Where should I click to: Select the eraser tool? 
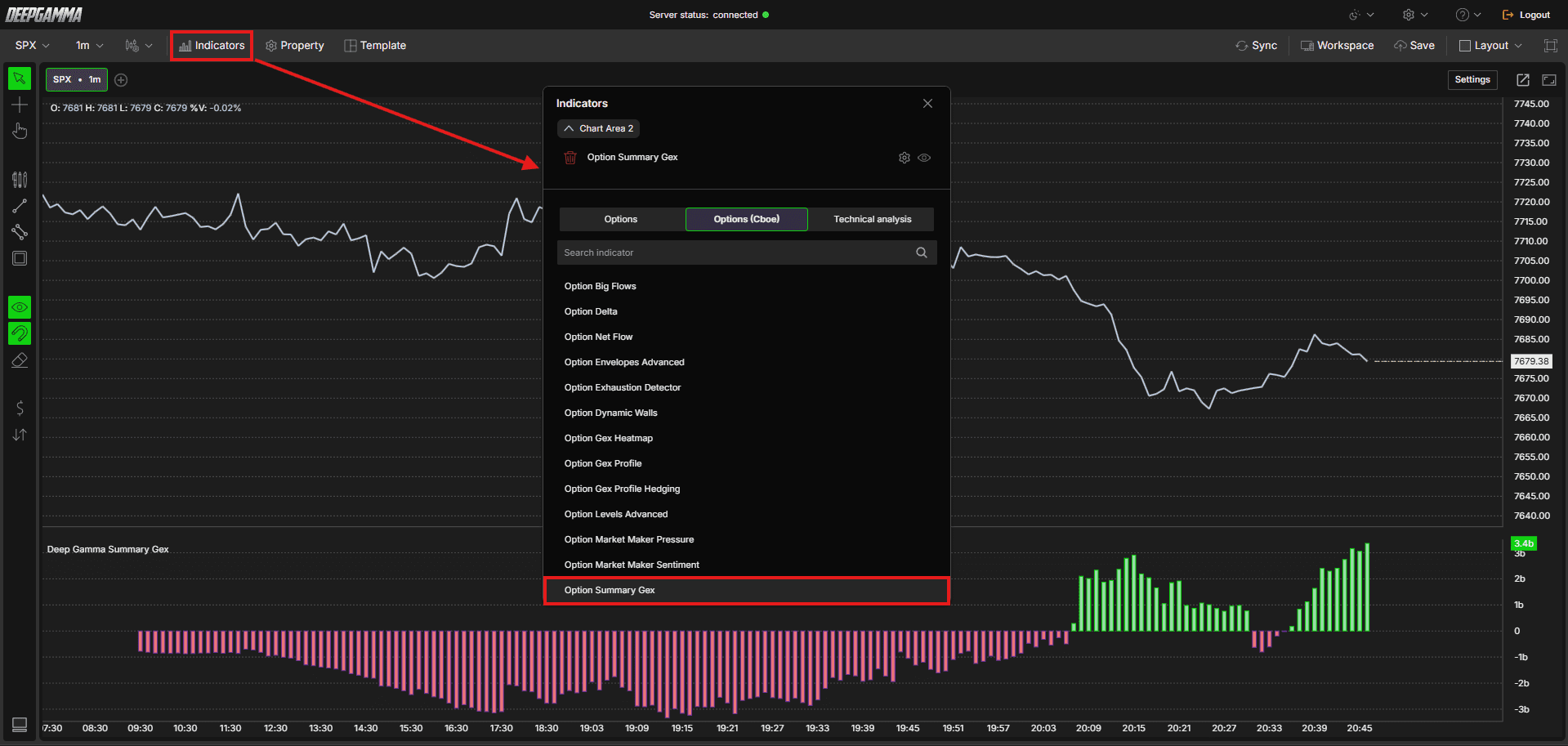20,360
